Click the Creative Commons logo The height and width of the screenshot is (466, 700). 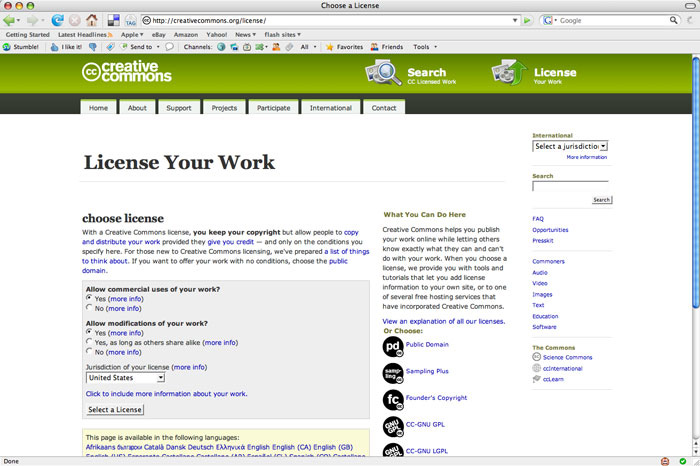coord(127,72)
